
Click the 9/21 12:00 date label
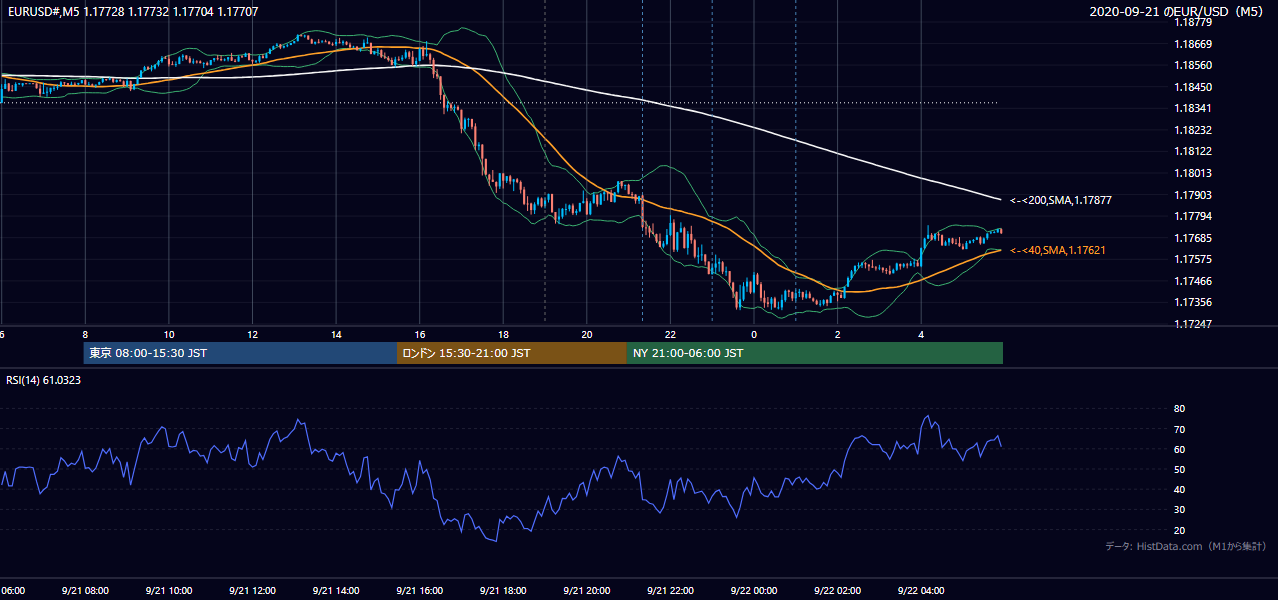[x=252, y=590]
